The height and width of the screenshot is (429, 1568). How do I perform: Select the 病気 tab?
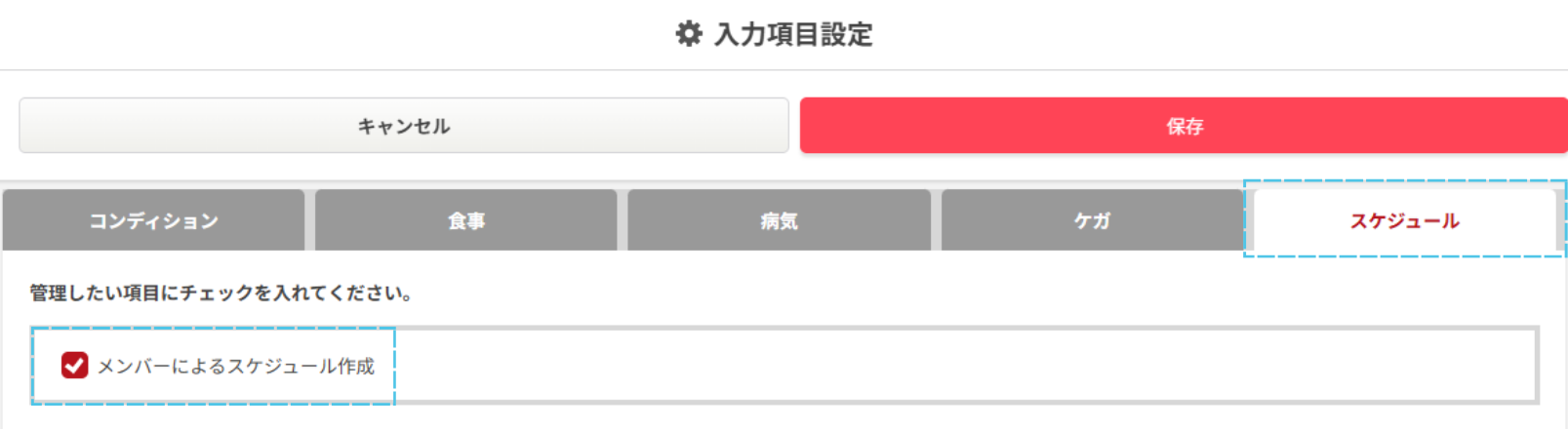point(779,221)
